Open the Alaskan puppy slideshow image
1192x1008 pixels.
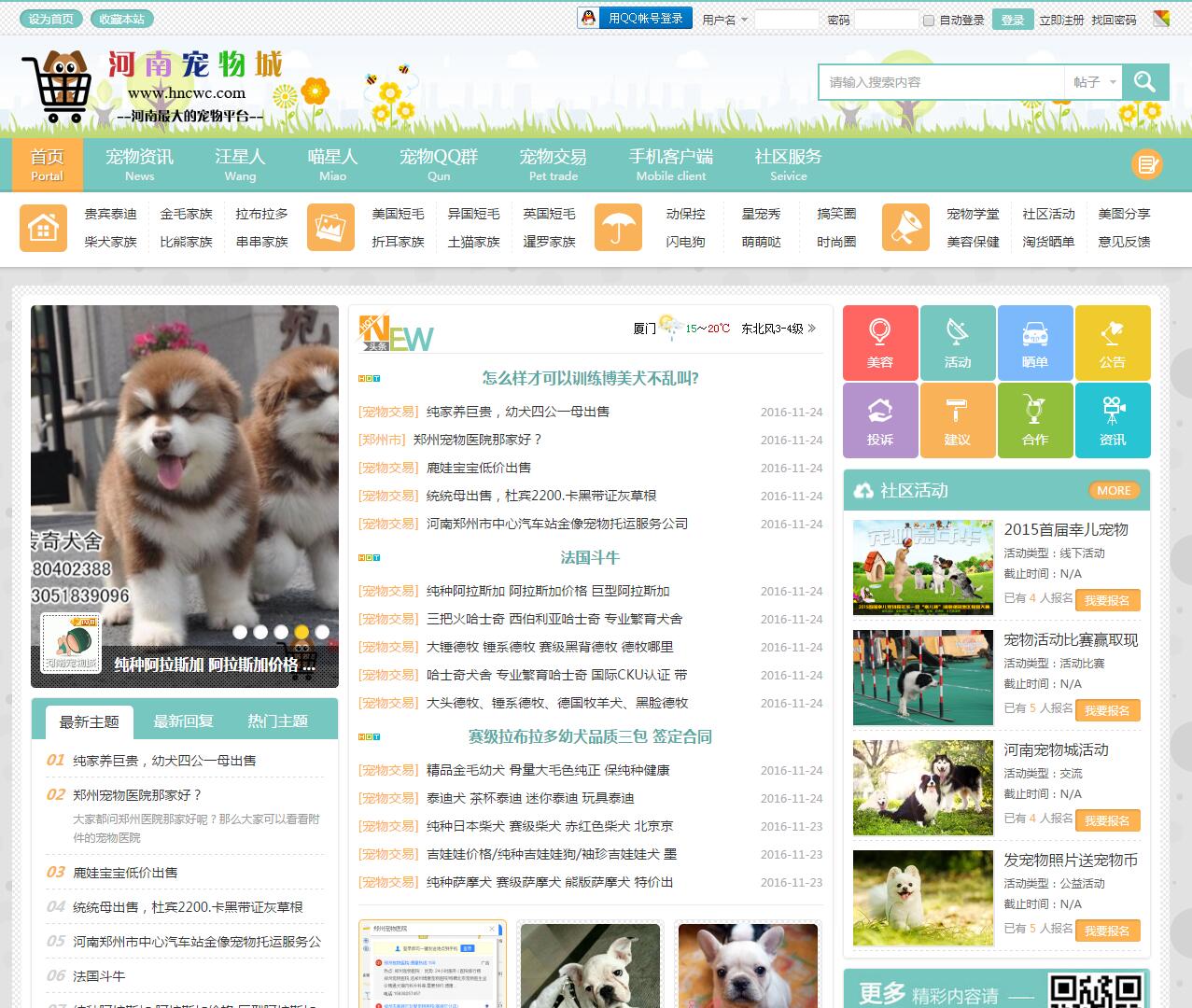pyautogui.click(x=185, y=496)
